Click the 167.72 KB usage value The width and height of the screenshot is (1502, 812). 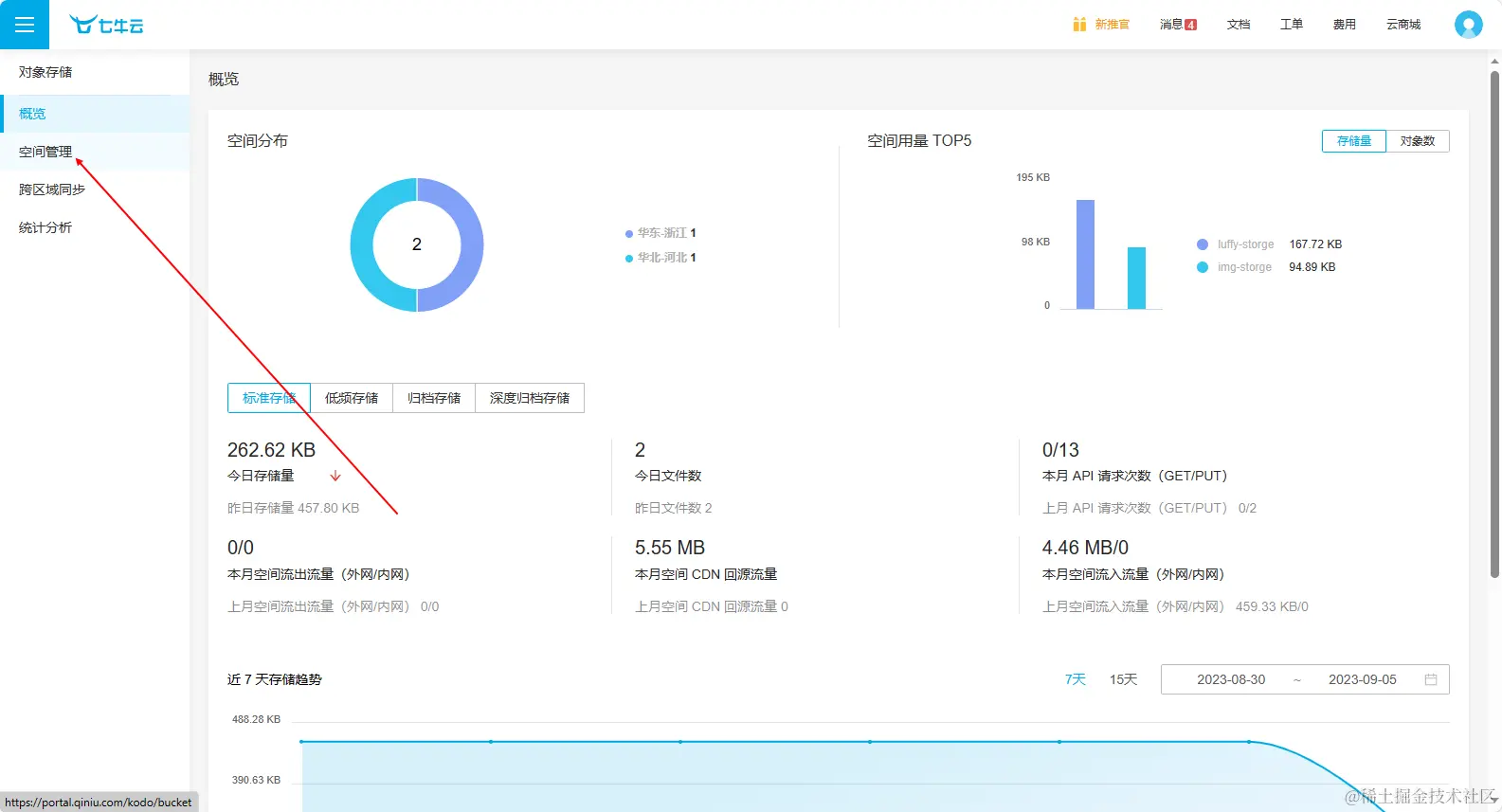(x=1315, y=244)
